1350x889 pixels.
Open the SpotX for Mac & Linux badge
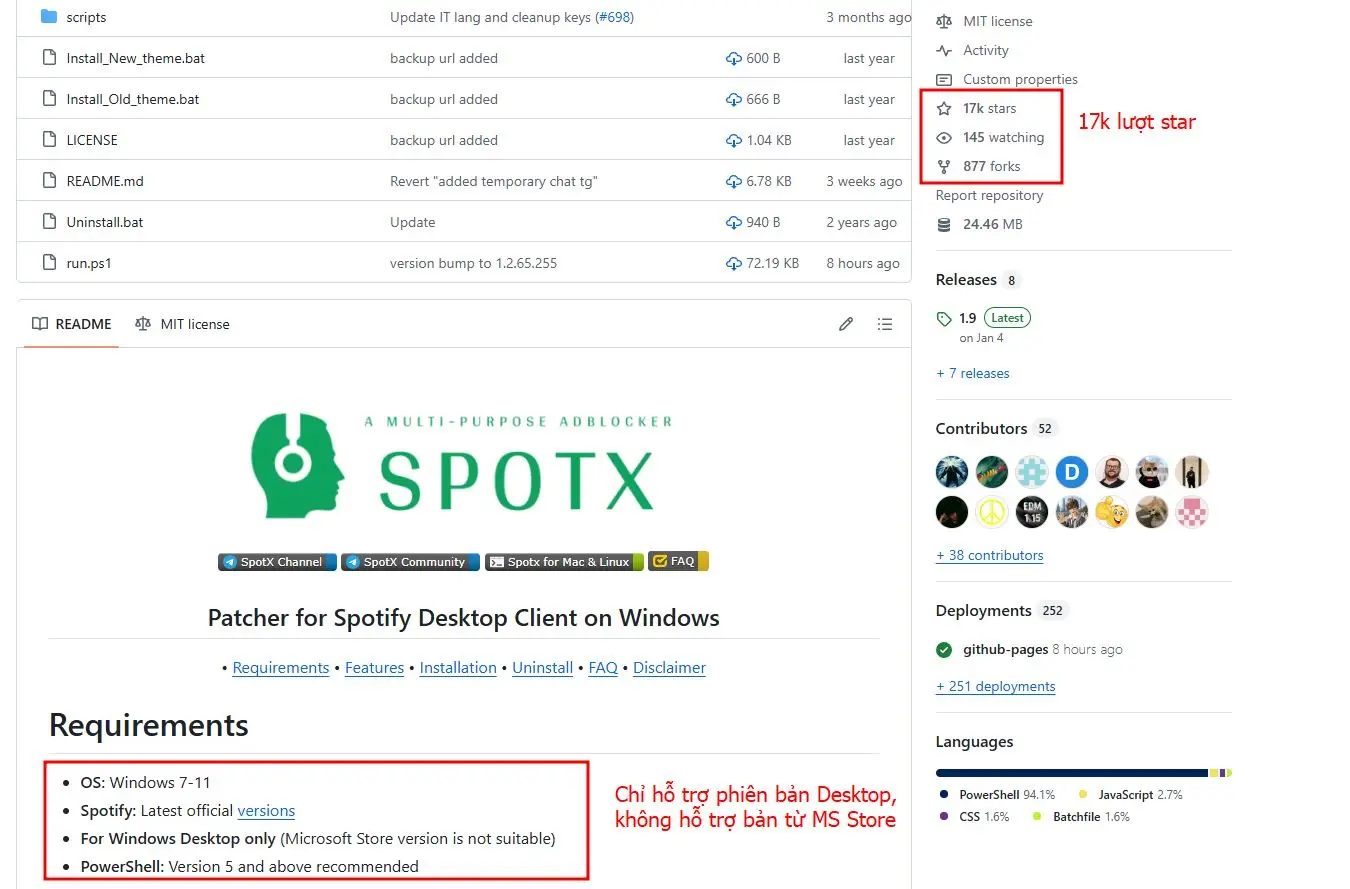coord(564,562)
